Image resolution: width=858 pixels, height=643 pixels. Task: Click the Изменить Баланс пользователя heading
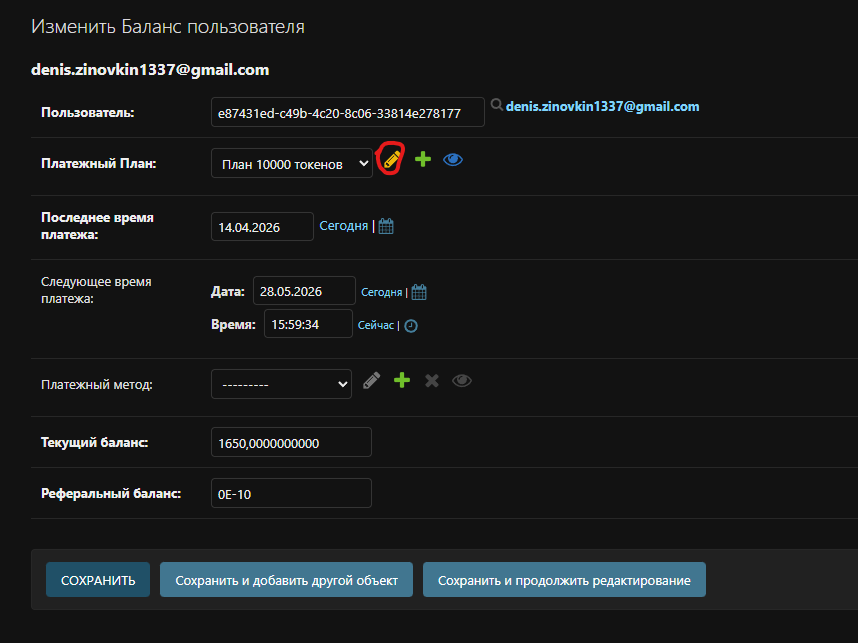pyautogui.click(x=167, y=27)
